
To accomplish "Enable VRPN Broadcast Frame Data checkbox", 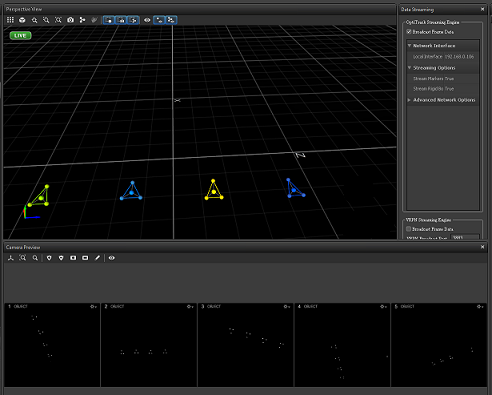I will [408, 229].
